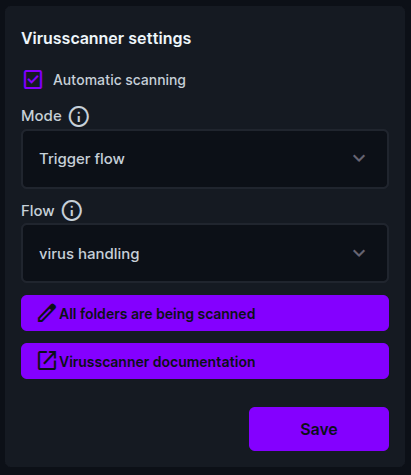This screenshot has width=411, height=475.
Task: Save the virusscanner settings
Action: point(319,429)
